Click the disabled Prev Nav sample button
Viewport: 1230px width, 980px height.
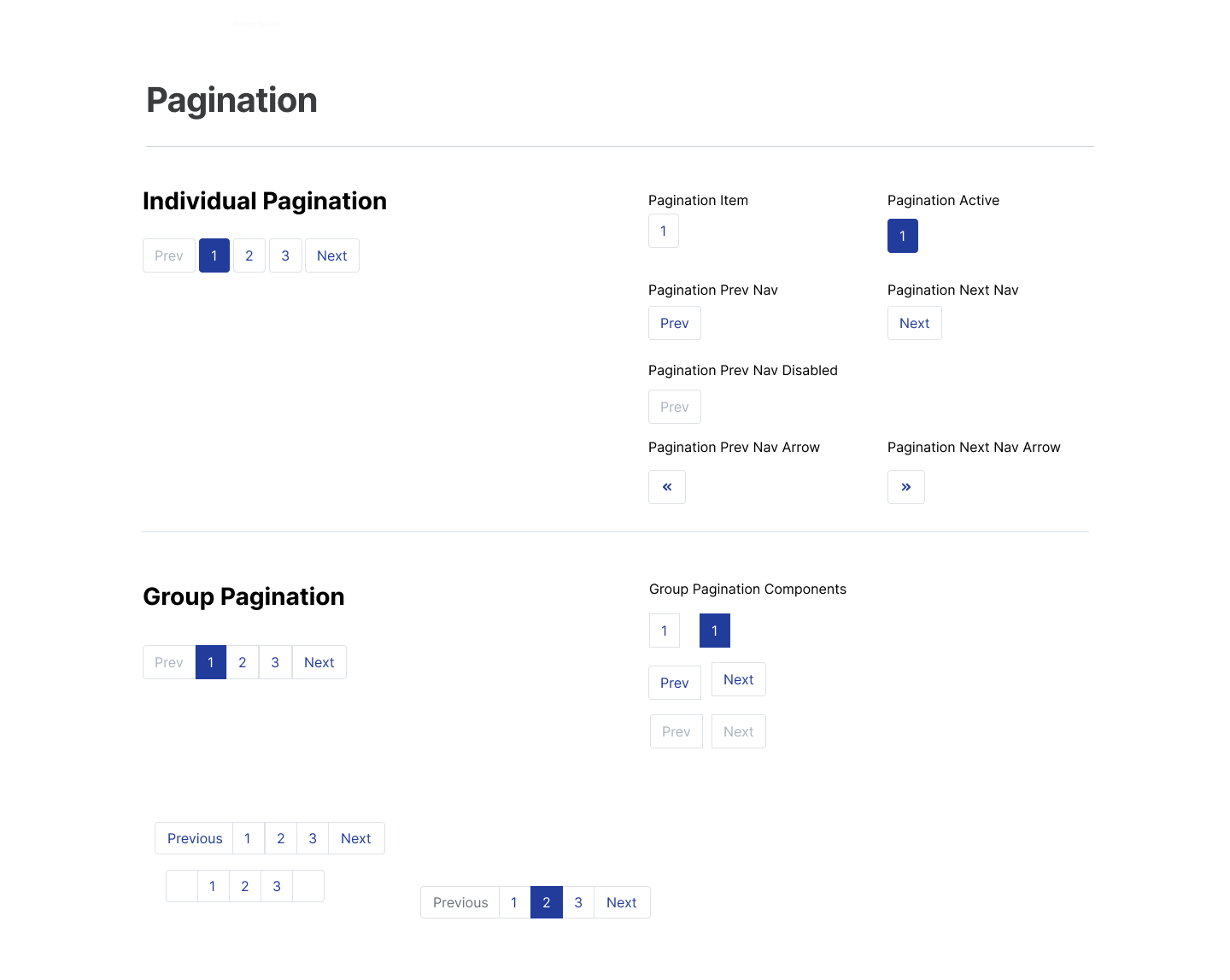[675, 407]
